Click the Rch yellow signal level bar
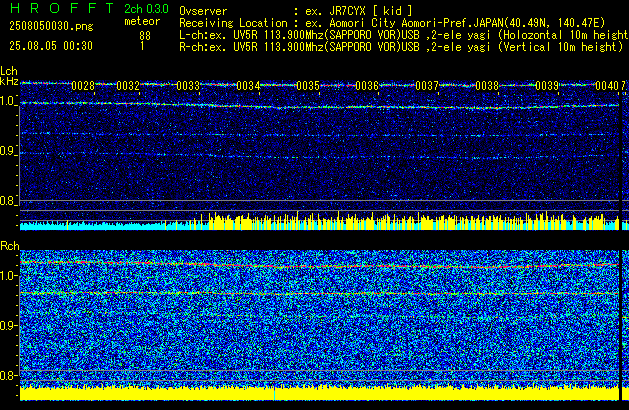The width and height of the screenshot is (629, 410). click(x=319, y=392)
